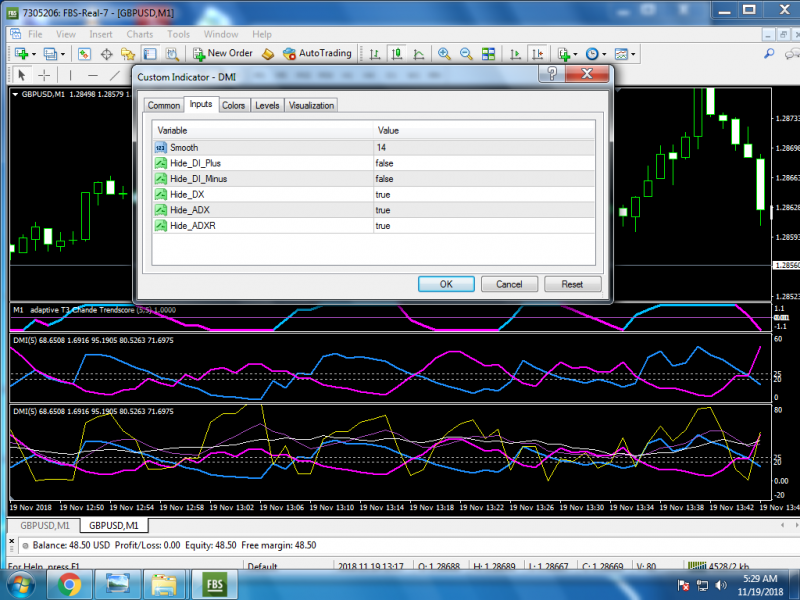Click the Zoom Out magnifier icon
800x600 pixels.
pyautogui.click(x=466, y=54)
